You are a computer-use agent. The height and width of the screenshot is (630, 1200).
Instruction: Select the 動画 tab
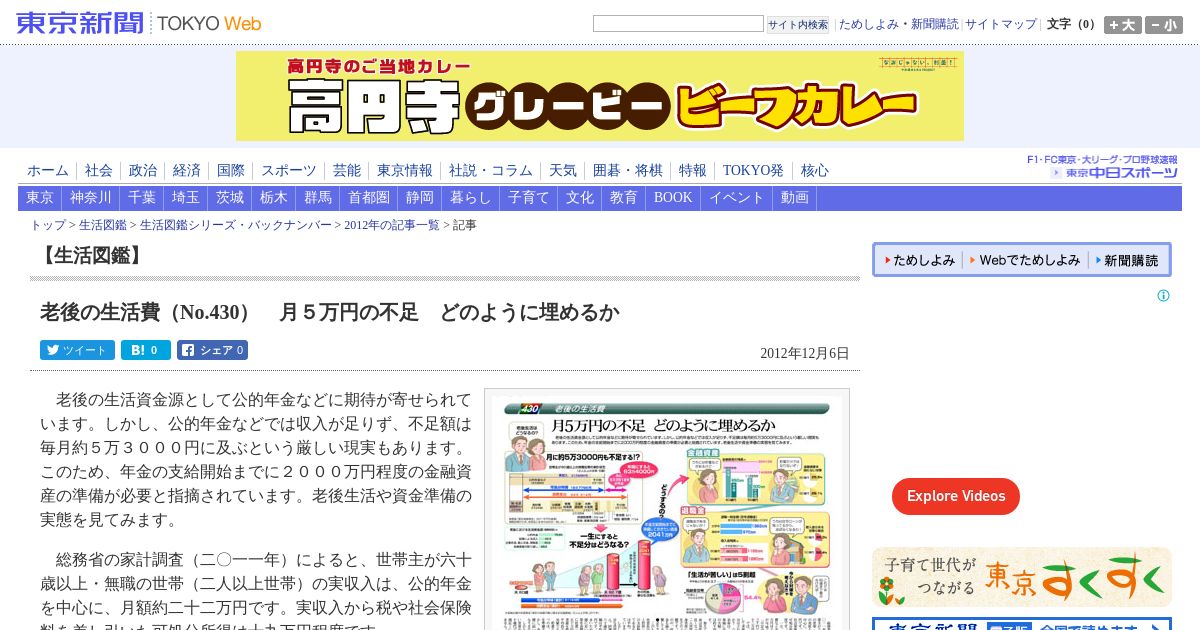tap(795, 198)
